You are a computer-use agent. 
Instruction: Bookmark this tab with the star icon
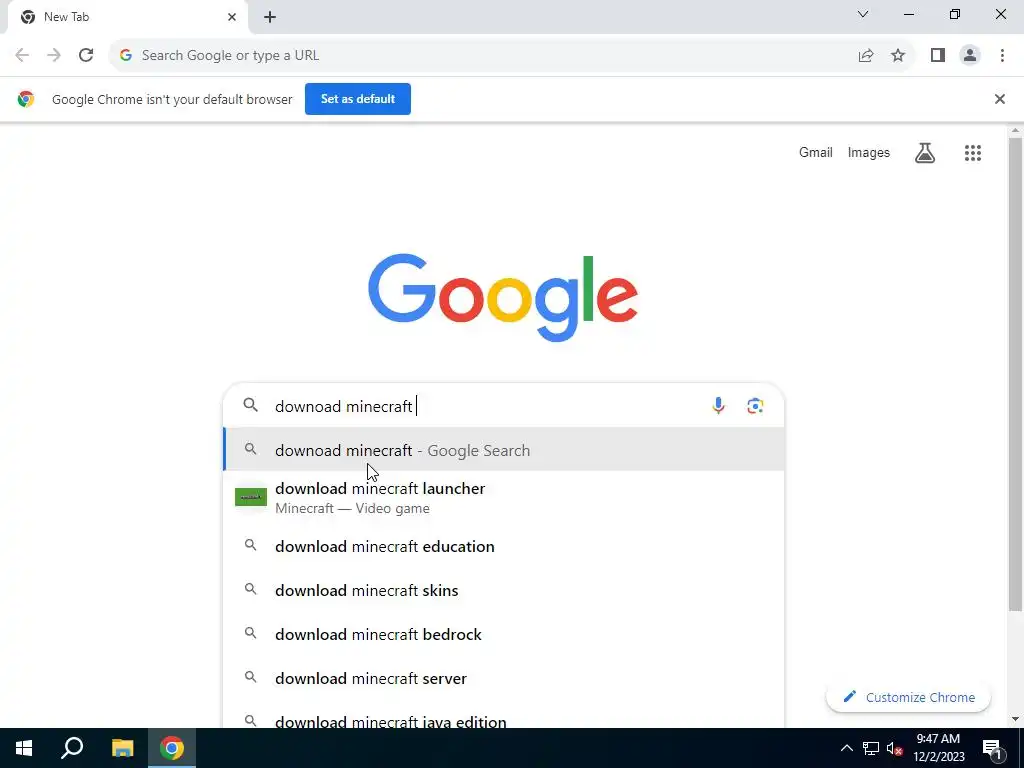pyautogui.click(x=898, y=56)
